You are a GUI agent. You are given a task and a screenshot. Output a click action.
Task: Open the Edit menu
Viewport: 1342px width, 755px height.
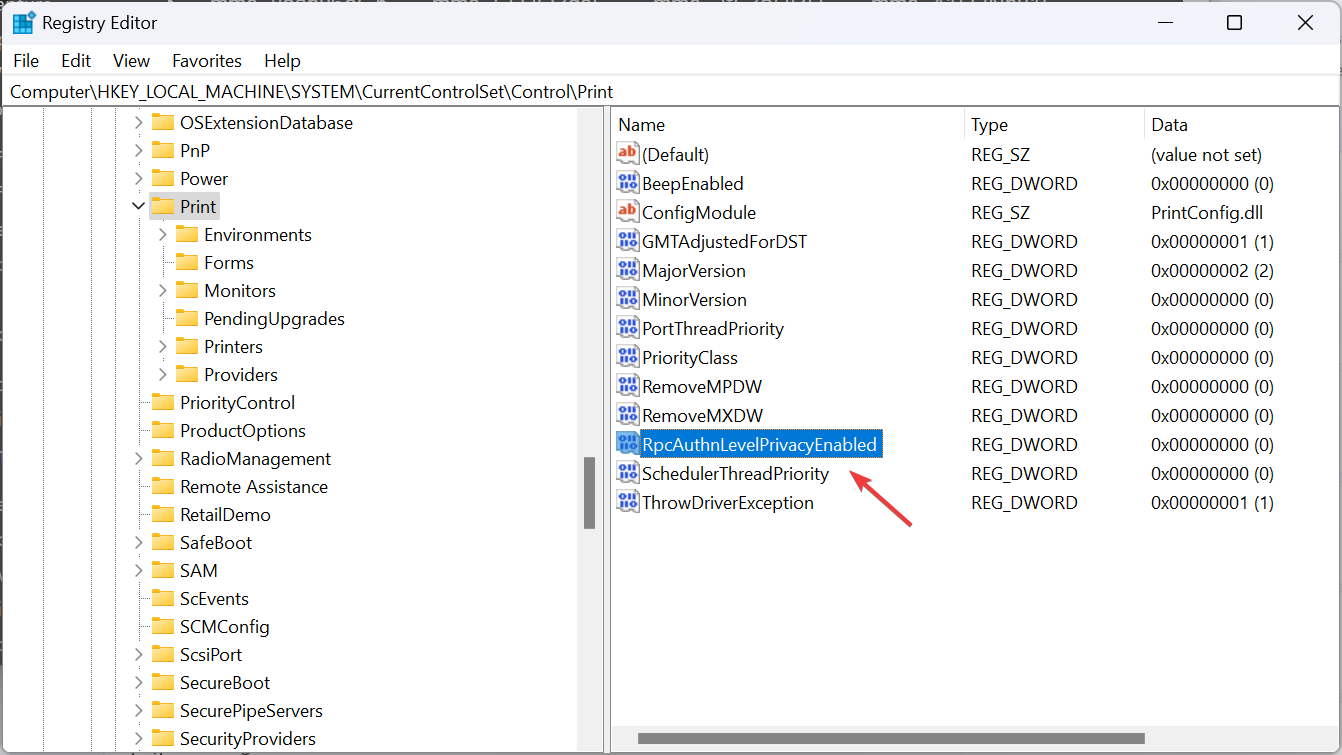(x=76, y=61)
